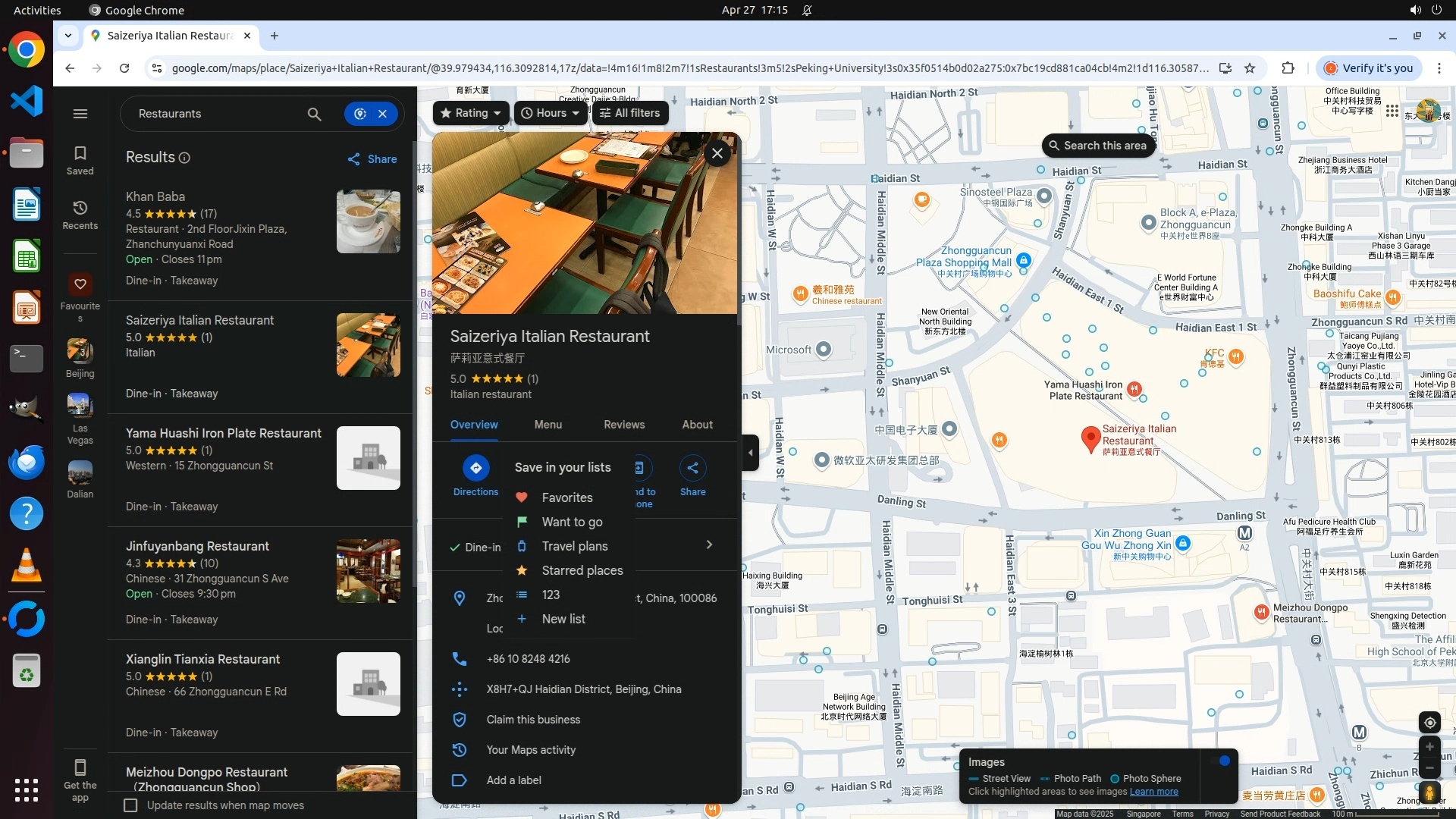This screenshot has width=1456, height=819.
Task: Select Want to go list
Action: pos(572,522)
